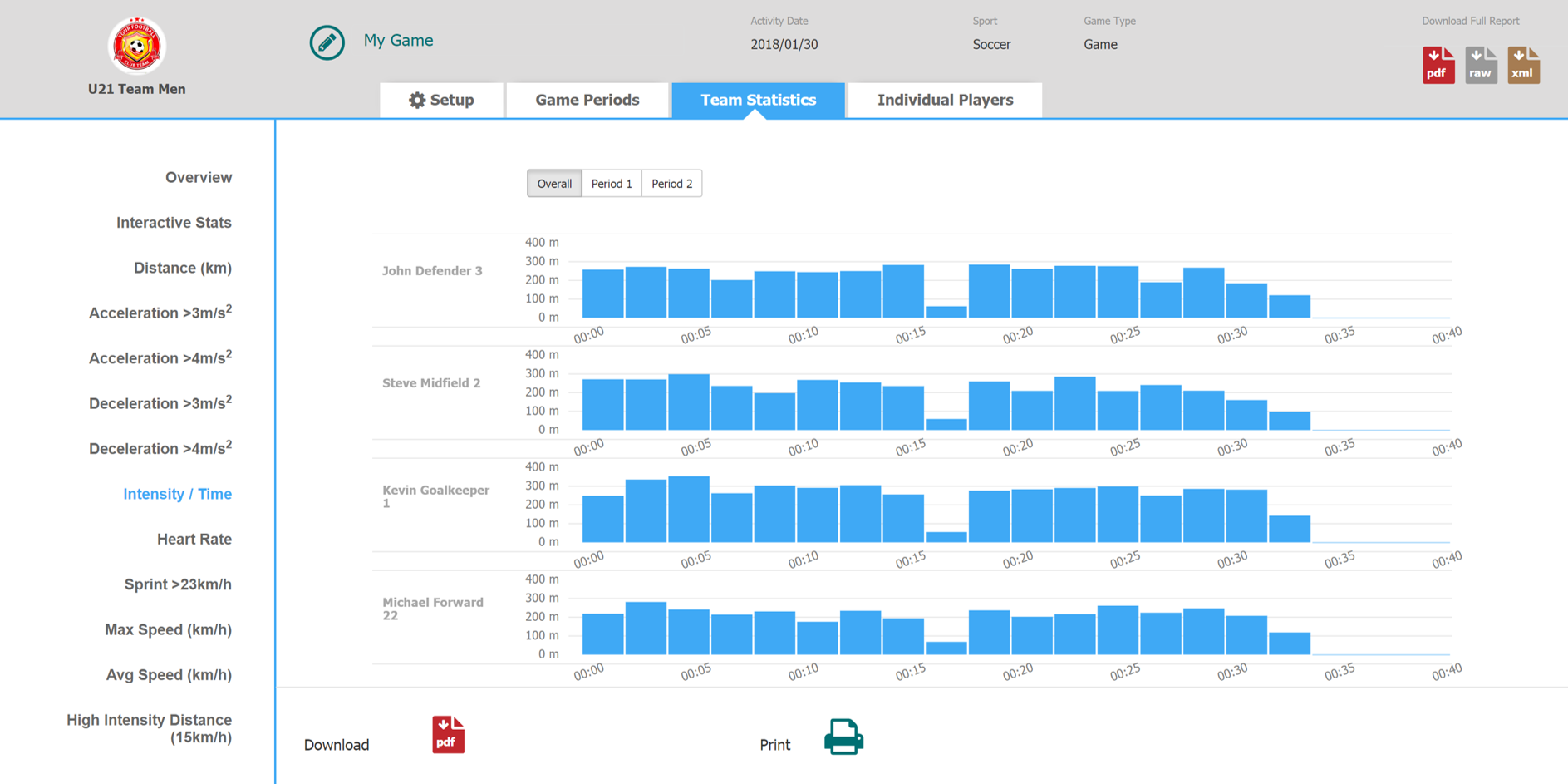Download the raw data file
Viewport: 1568px width, 784px height.
pyautogui.click(x=1481, y=64)
